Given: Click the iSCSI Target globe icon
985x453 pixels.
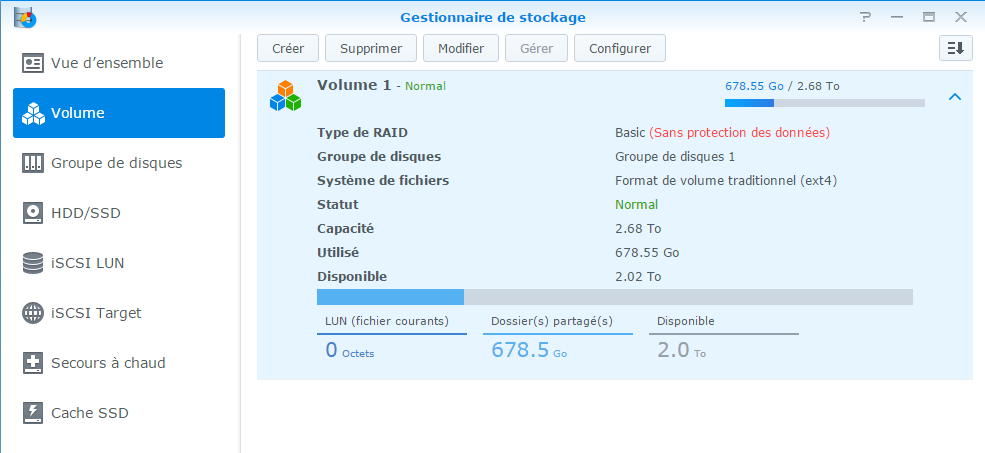Looking at the screenshot, I should click(x=33, y=313).
